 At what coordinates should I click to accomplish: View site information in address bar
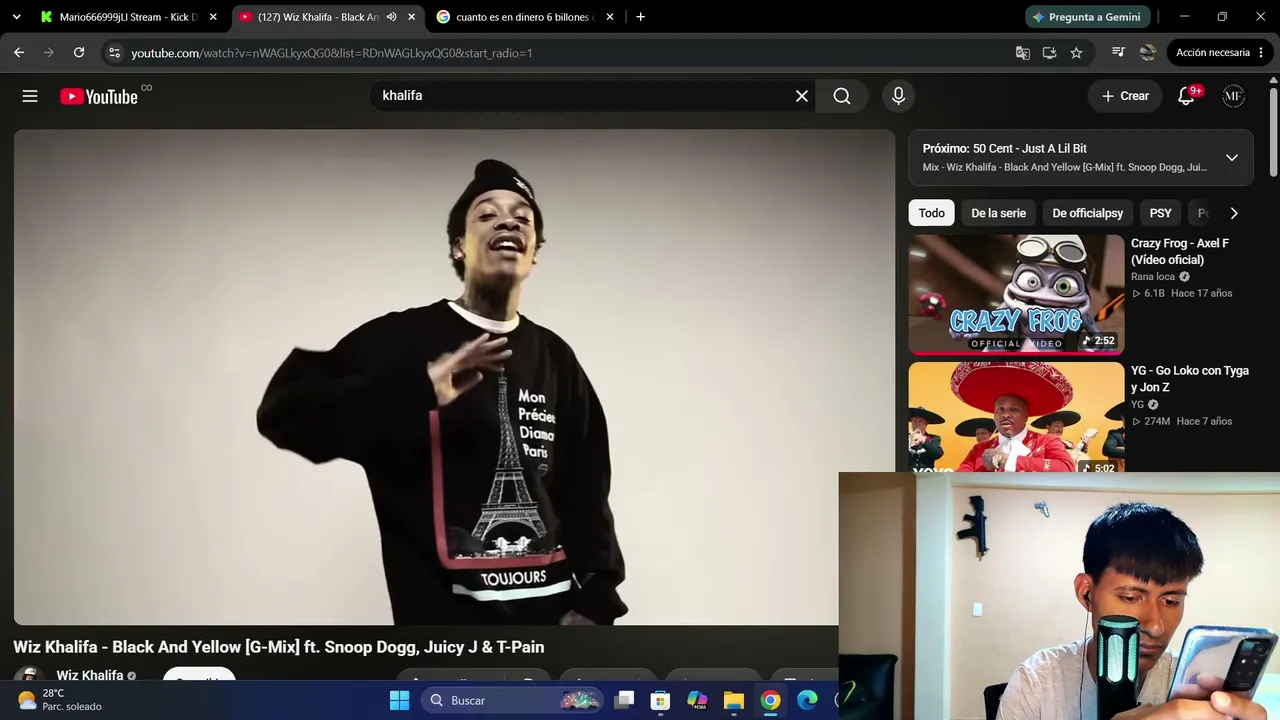click(x=114, y=53)
